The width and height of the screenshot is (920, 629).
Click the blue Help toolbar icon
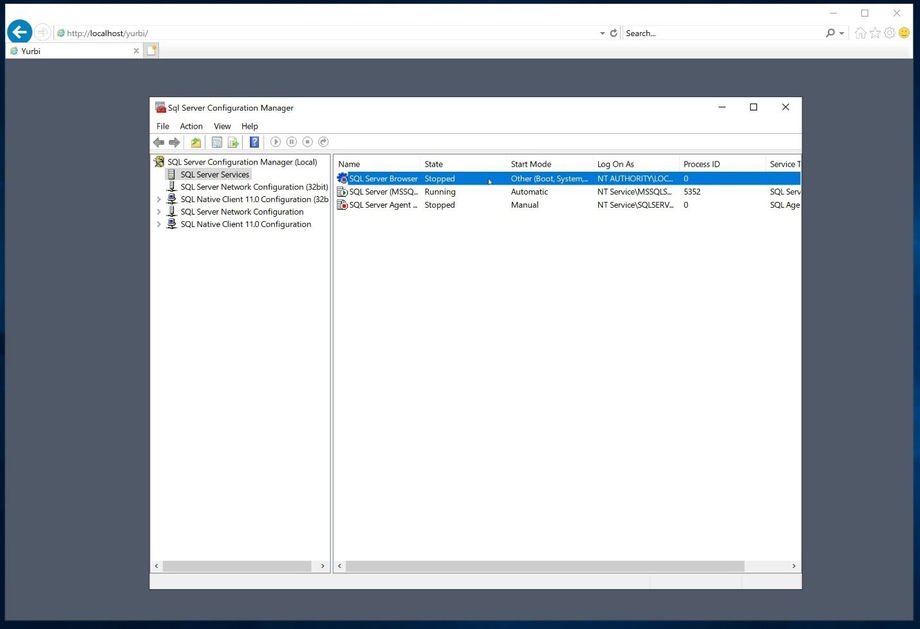[254, 142]
